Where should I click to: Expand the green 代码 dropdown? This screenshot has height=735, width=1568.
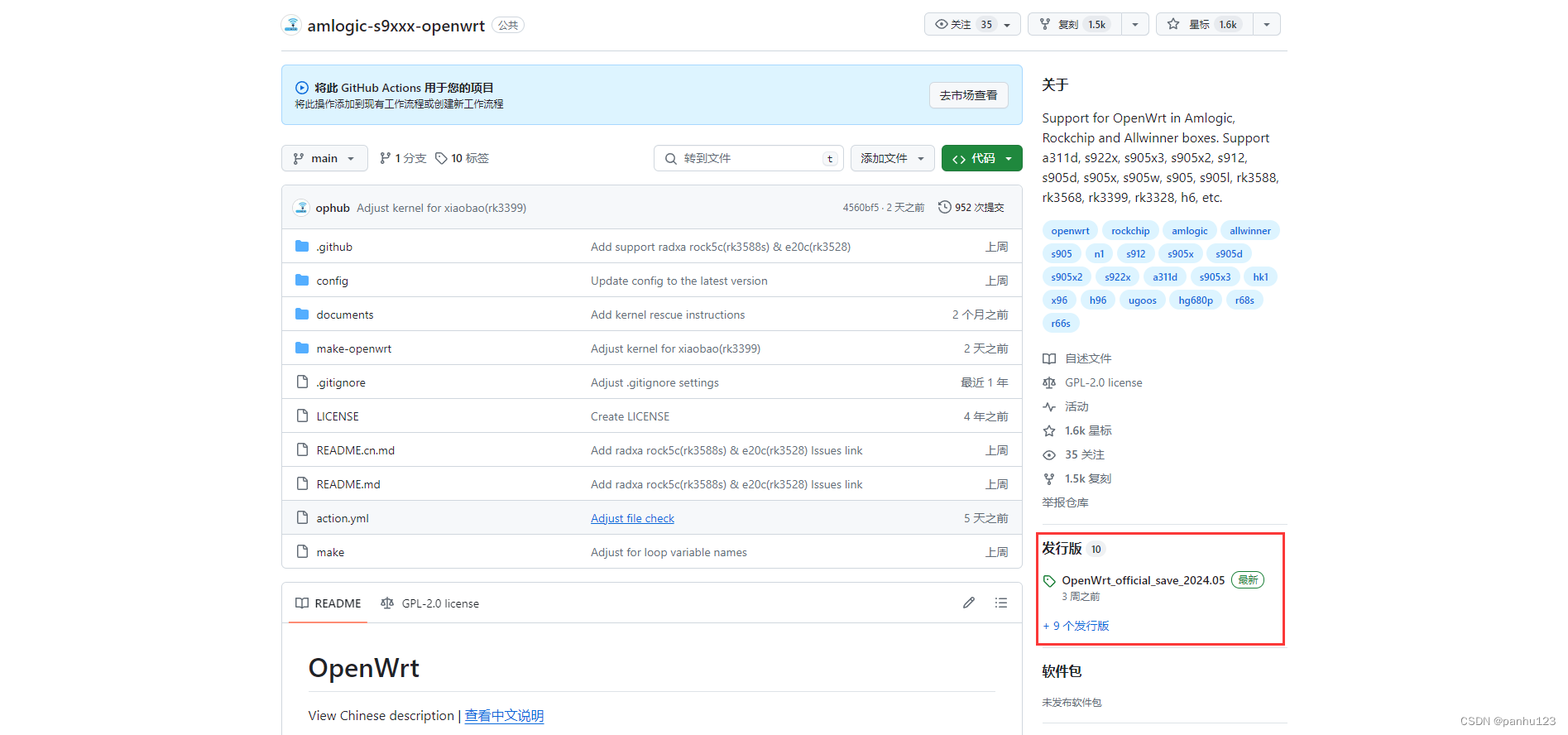tap(981, 158)
